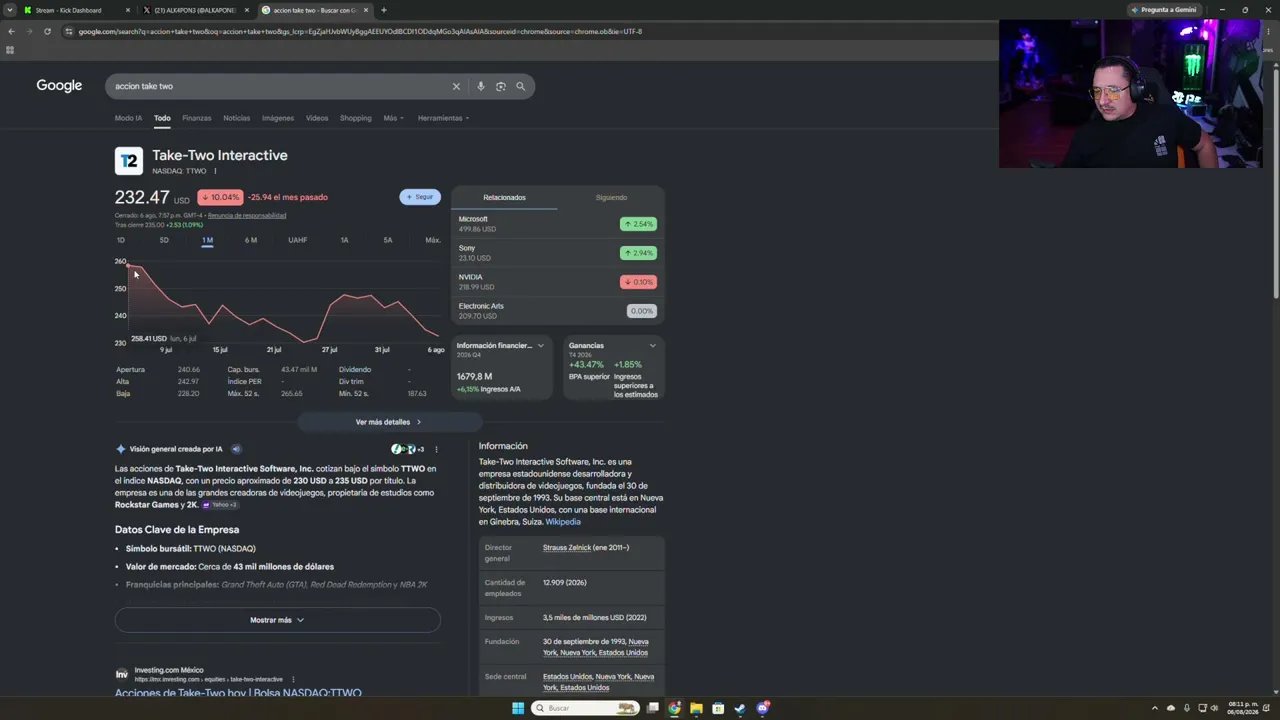Image resolution: width=1280 pixels, height=720 pixels.
Task: Show hidden system tray icons
Action: tap(1155, 708)
